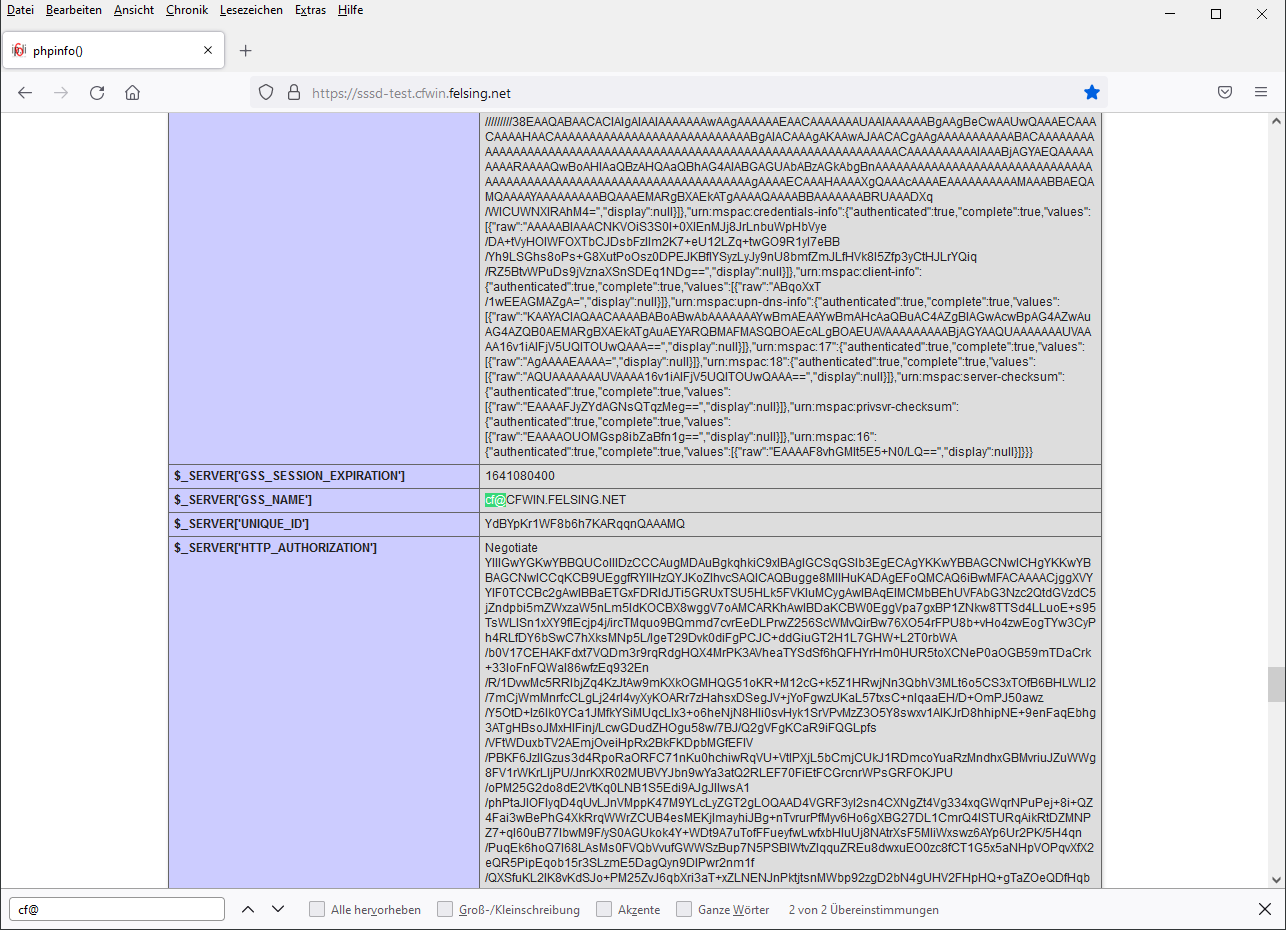Click the find input containing 'cf@'

click(x=115, y=909)
